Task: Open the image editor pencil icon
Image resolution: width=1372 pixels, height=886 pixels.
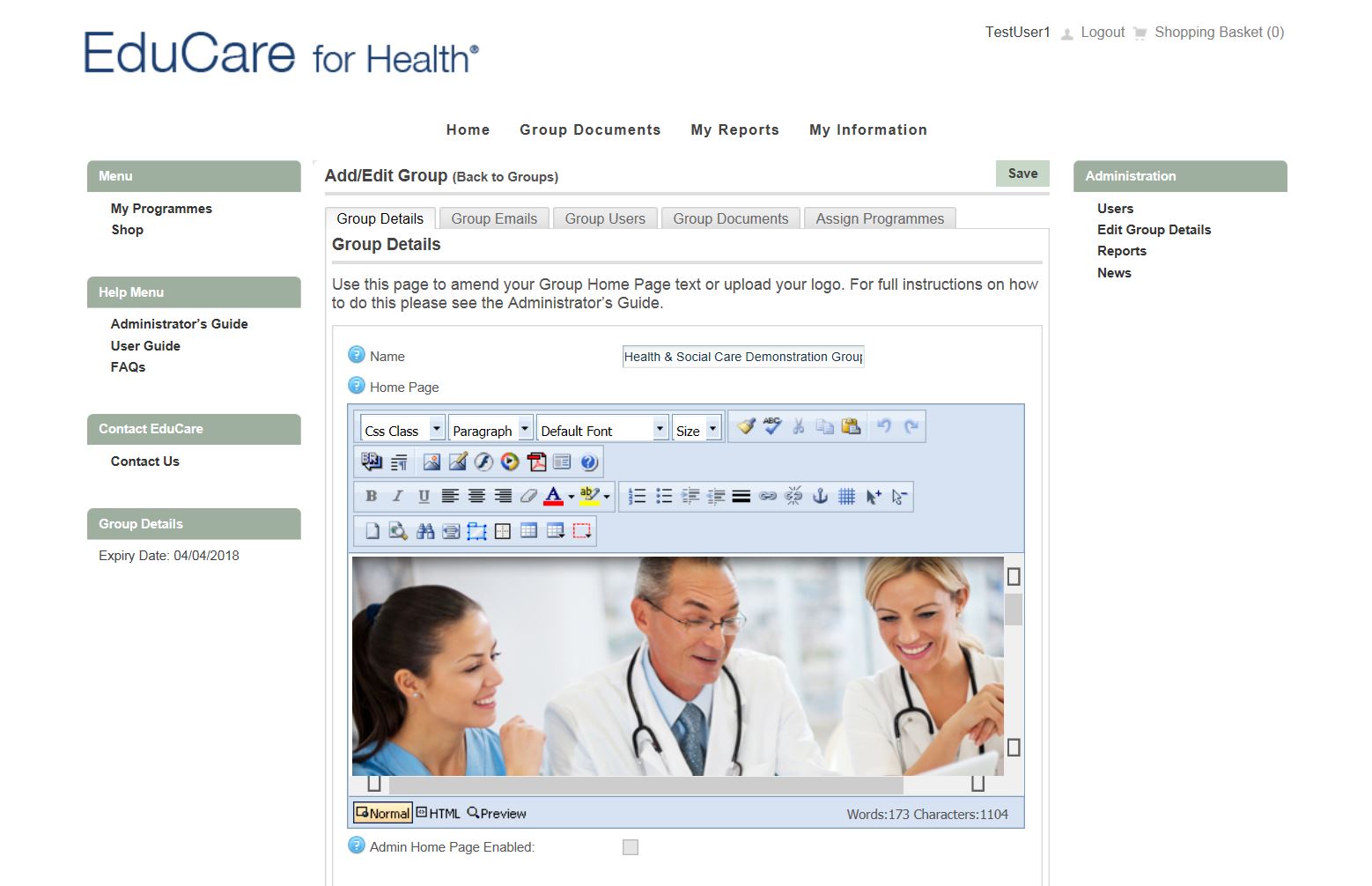Action: 458,461
